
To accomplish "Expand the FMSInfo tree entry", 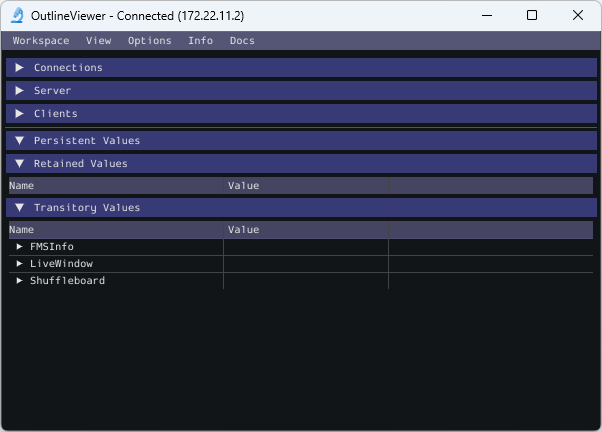I will pyautogui.click(x=20, y=247).
